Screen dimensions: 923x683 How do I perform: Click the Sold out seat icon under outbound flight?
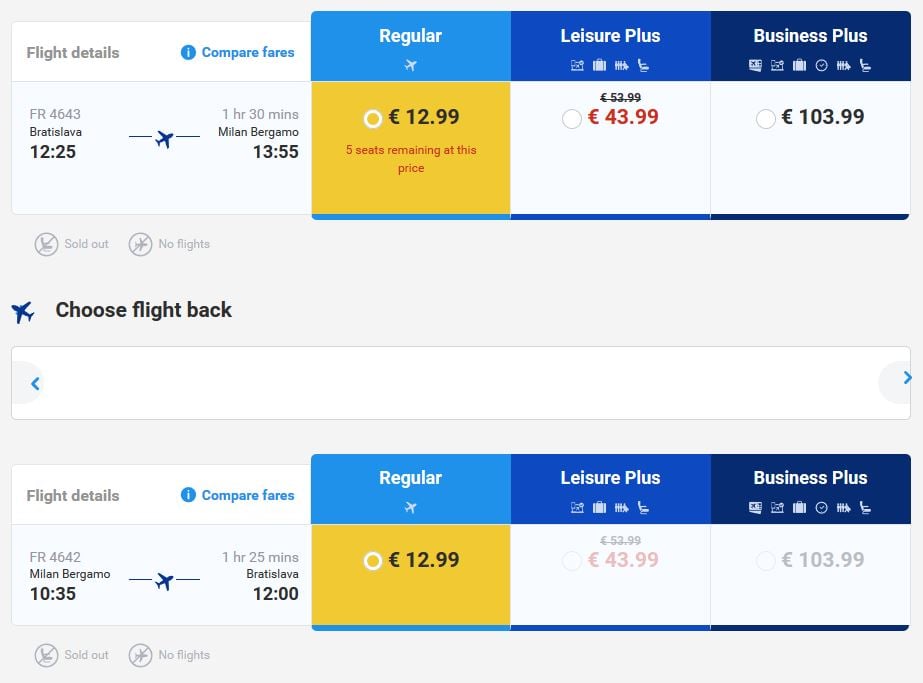click(x=46, y=244)
